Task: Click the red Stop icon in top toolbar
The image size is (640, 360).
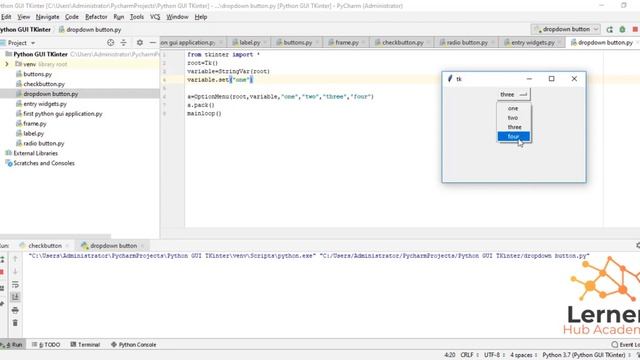Action: (x=635, y=29)
